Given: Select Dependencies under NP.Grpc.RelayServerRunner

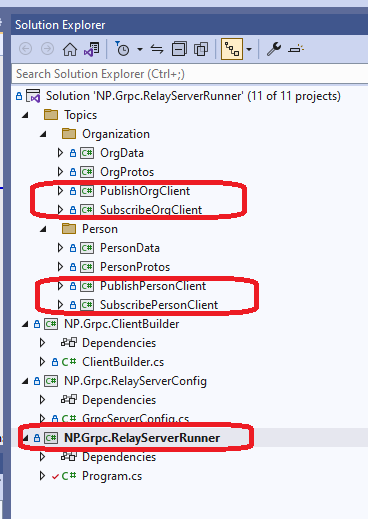Looking at the screenshot, I should point(119,457).
